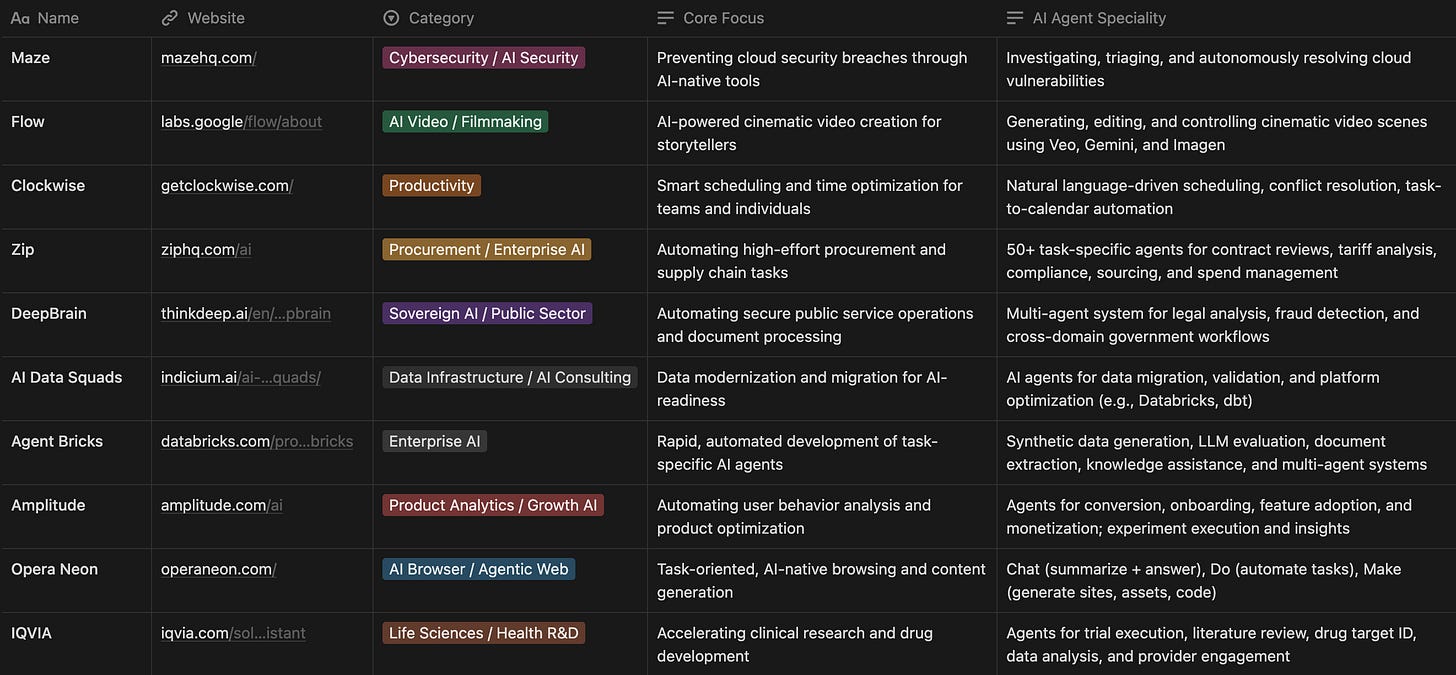Image resolution: width=1456 pixels, height=675 pixels.
Task: Open the iqvia.com website link
Action: [233, 634]
